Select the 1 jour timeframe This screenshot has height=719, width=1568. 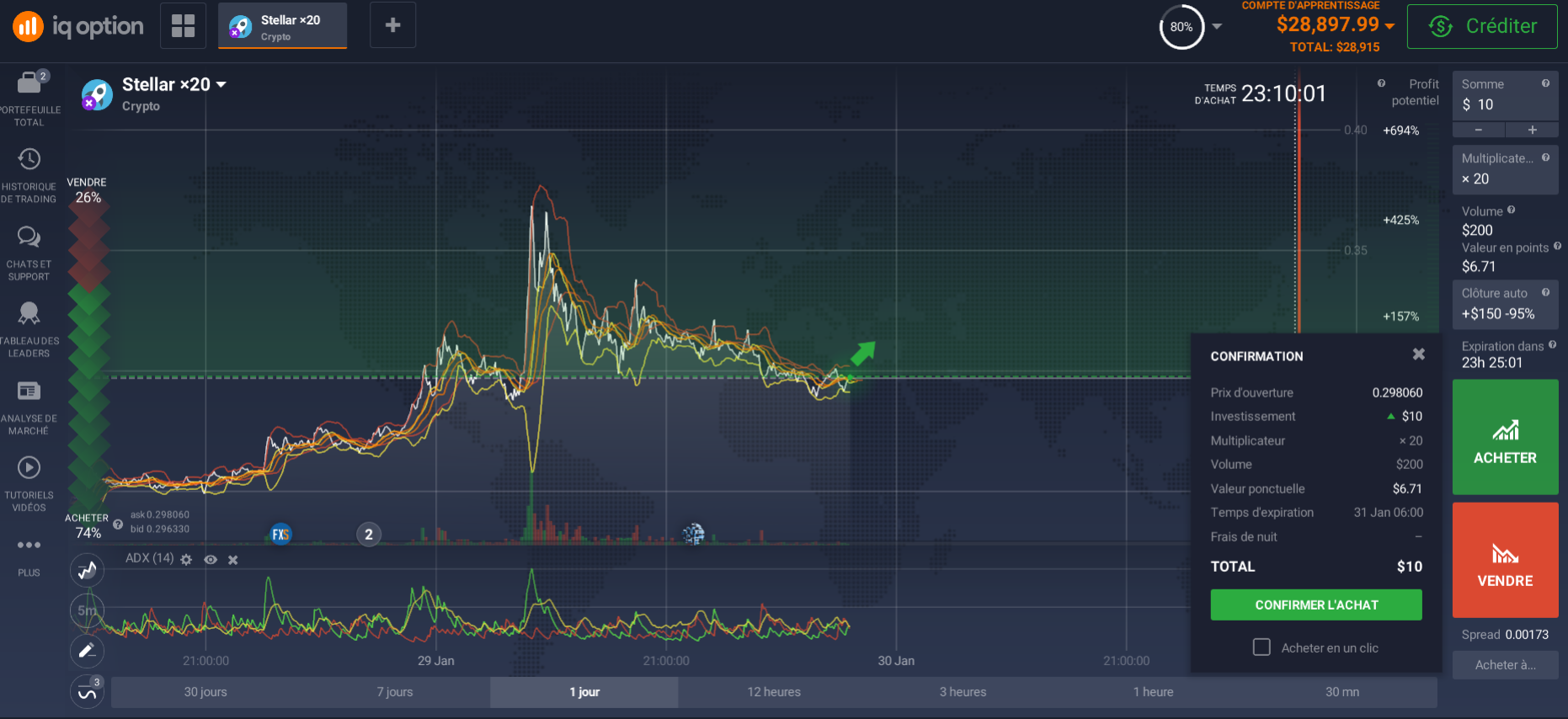584,692
